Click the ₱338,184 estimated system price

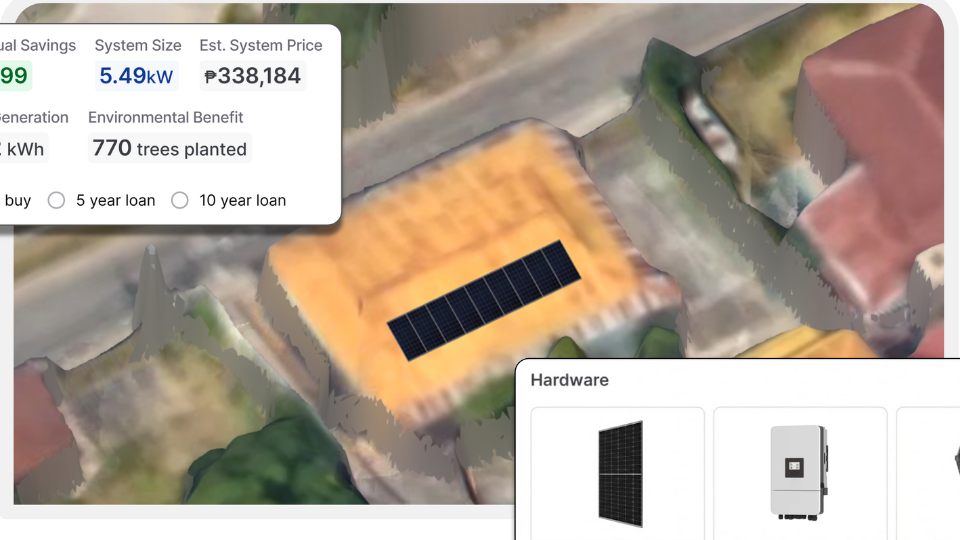pyautogui.click(x=252, y=76)
